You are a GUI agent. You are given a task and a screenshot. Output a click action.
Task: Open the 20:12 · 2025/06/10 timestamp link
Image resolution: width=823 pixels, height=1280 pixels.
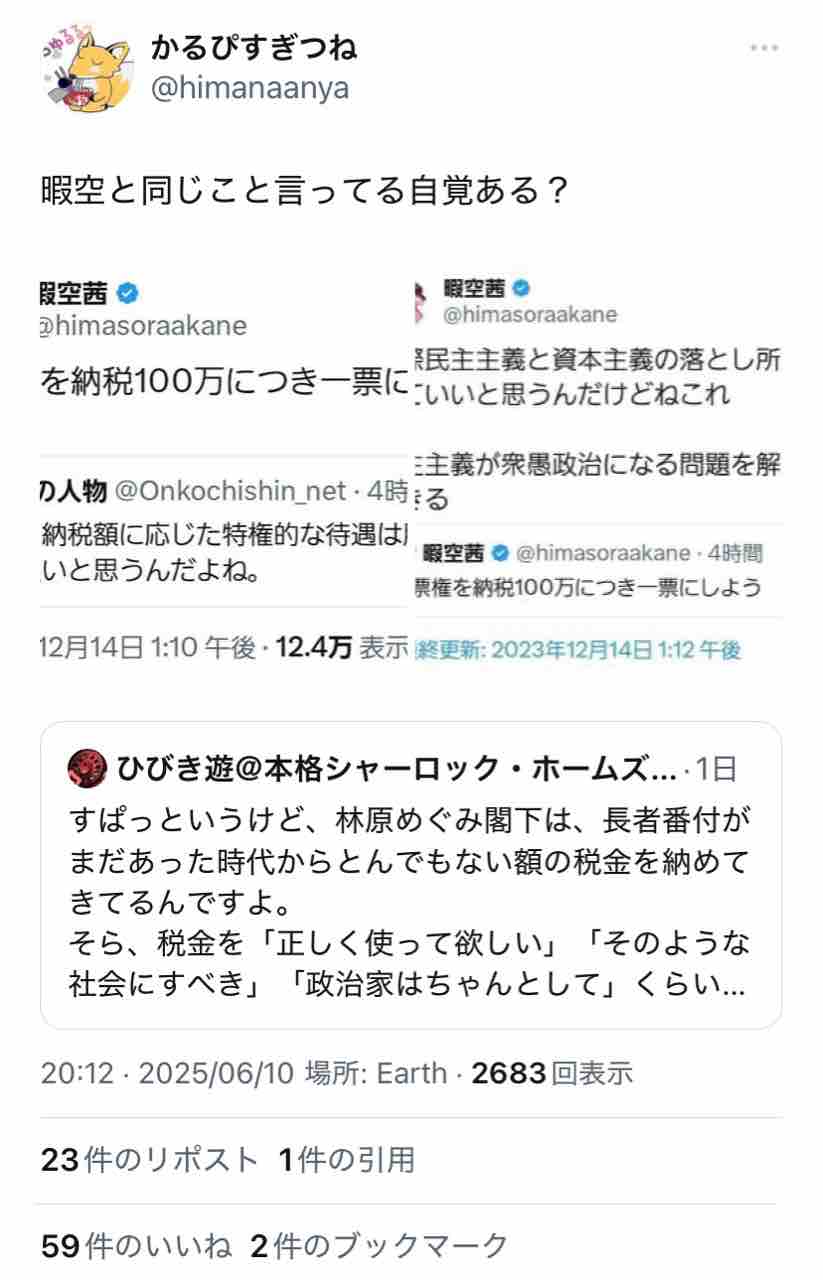pyautogui.click(x=167, y=1074)
